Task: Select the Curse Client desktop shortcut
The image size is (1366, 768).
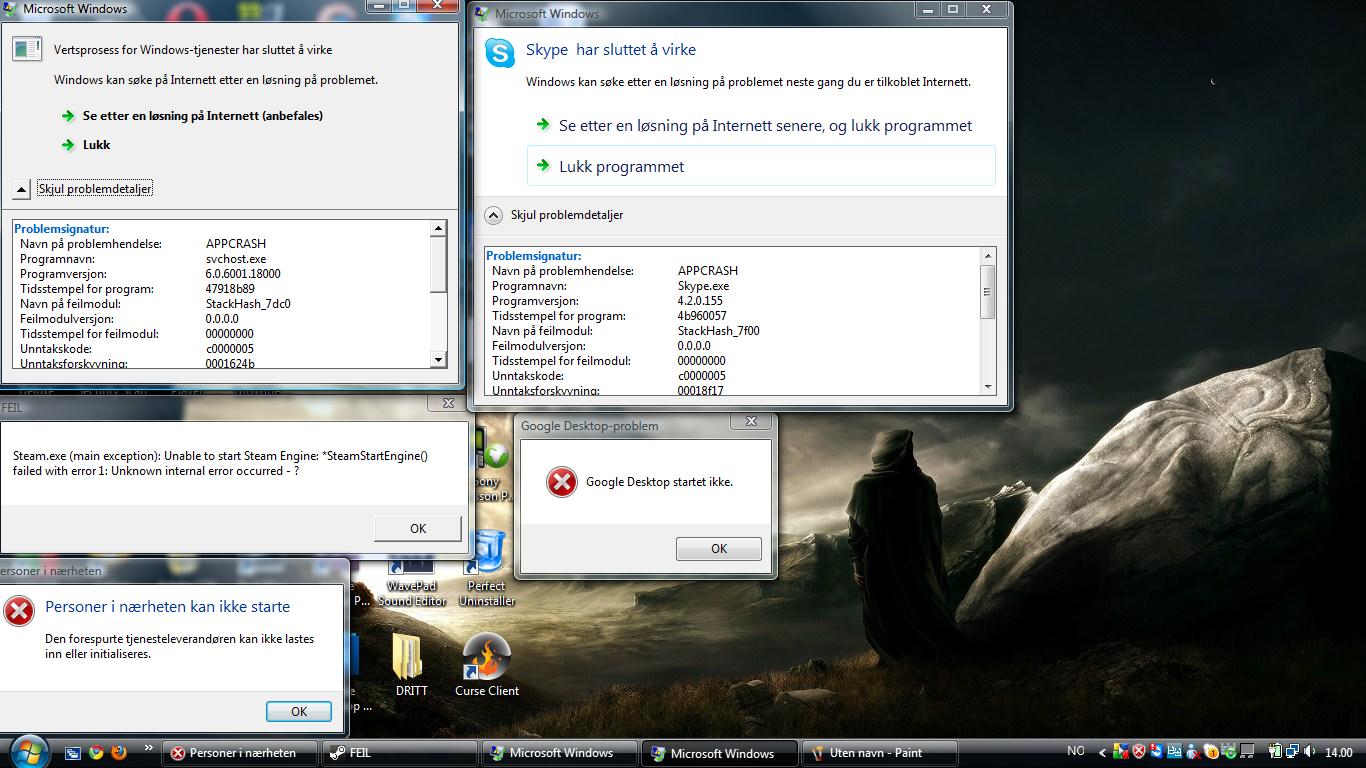Action: click(x=487, y=665)
